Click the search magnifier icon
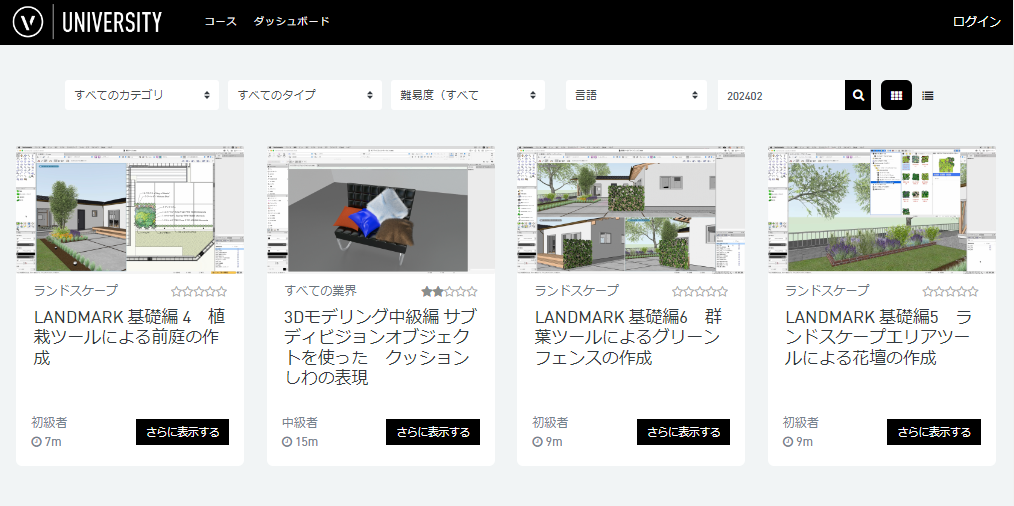 click(x=858, y=95)
